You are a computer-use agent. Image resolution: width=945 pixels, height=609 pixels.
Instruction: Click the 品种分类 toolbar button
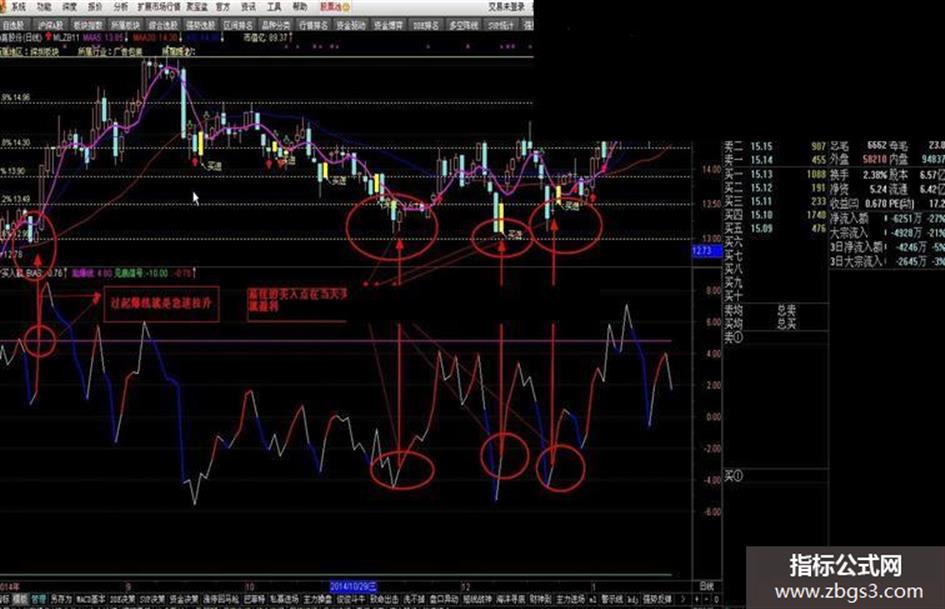click(275, 25)
